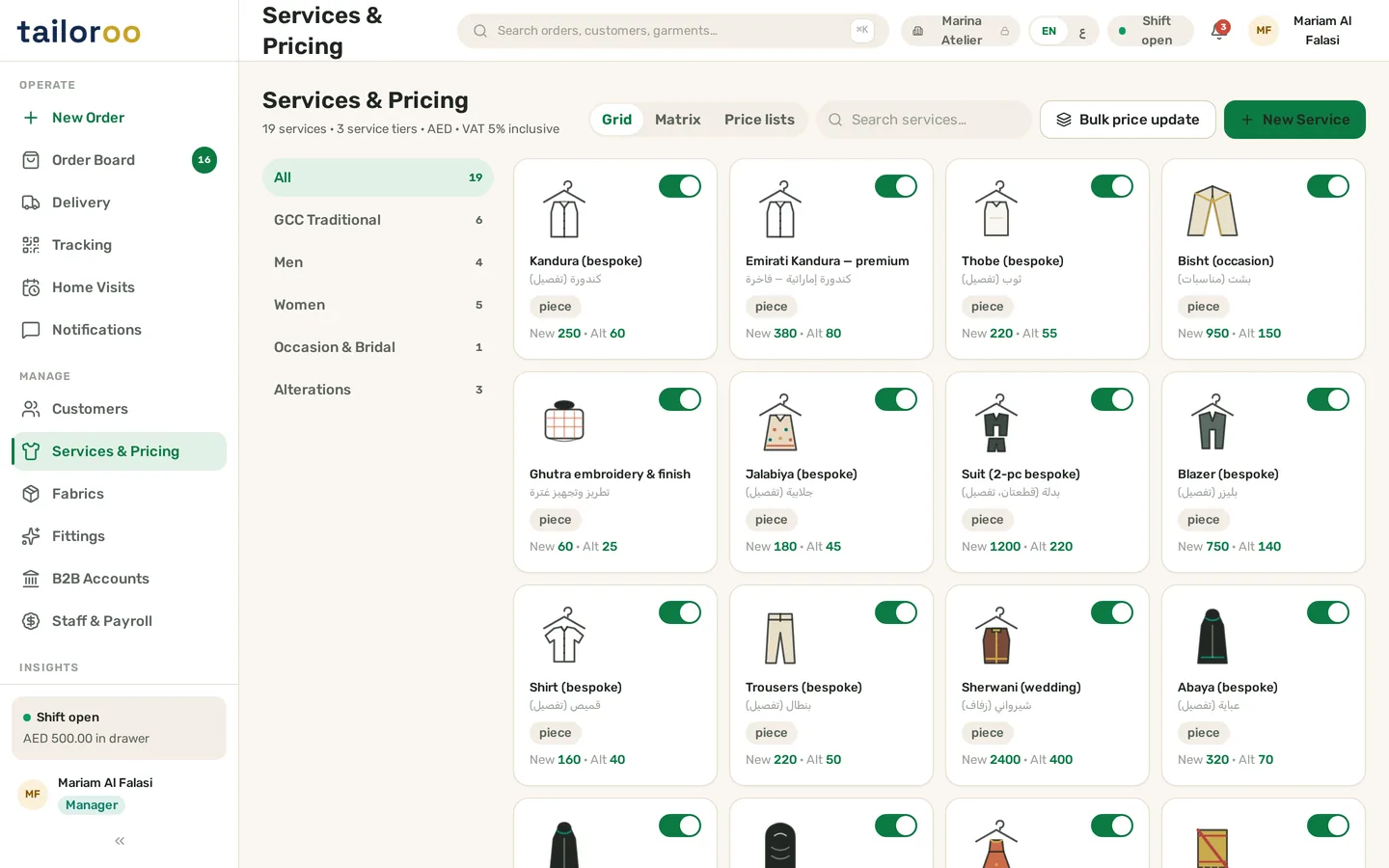This screenshot has width=1389, height=868.
Task: Click the Bisht (occasion) cloak icon
Action: pyautogui.click(x=1212, y=209)
